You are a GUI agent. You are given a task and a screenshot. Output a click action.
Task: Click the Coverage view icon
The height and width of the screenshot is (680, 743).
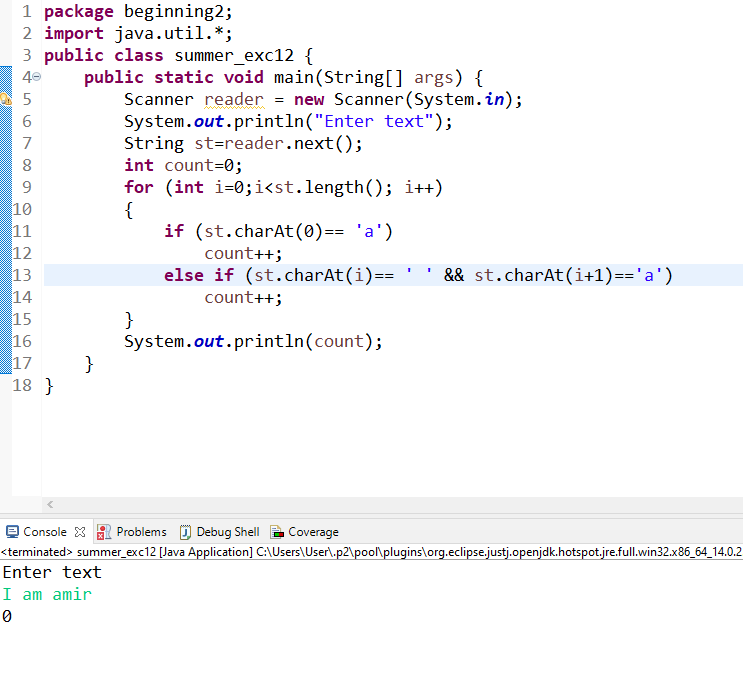click(x=277, y=532)
